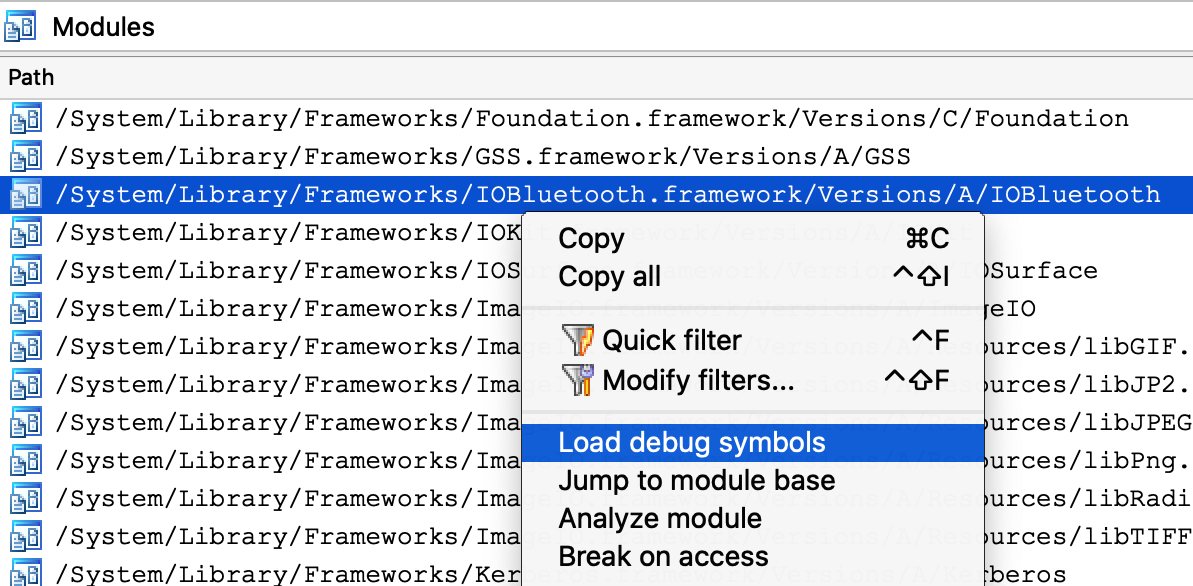Click the module icon beside the Foundation row
Image resolution: width=1193 pixels, height=586 pixels.
[x=25, y=120]
